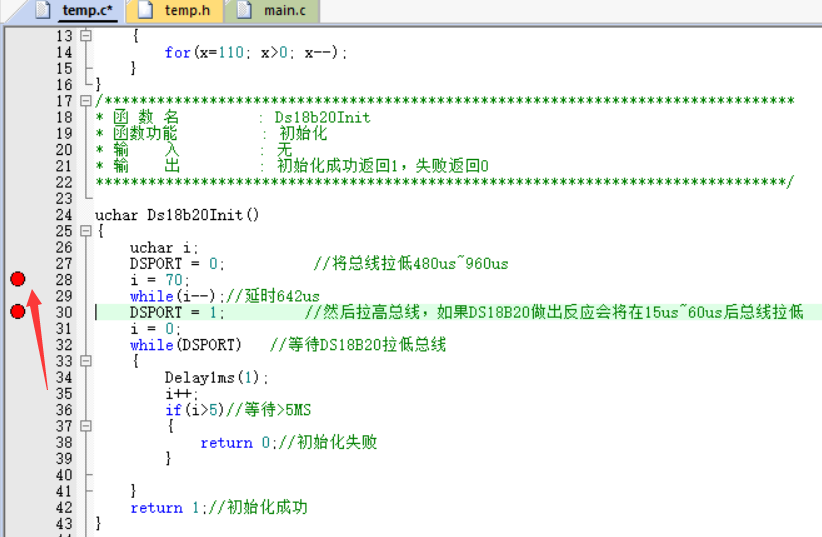Viewport: 822px width, 537px height.
Task: Click the 'i = 0;' statement on line 31
Action: (x=155, y=329)
